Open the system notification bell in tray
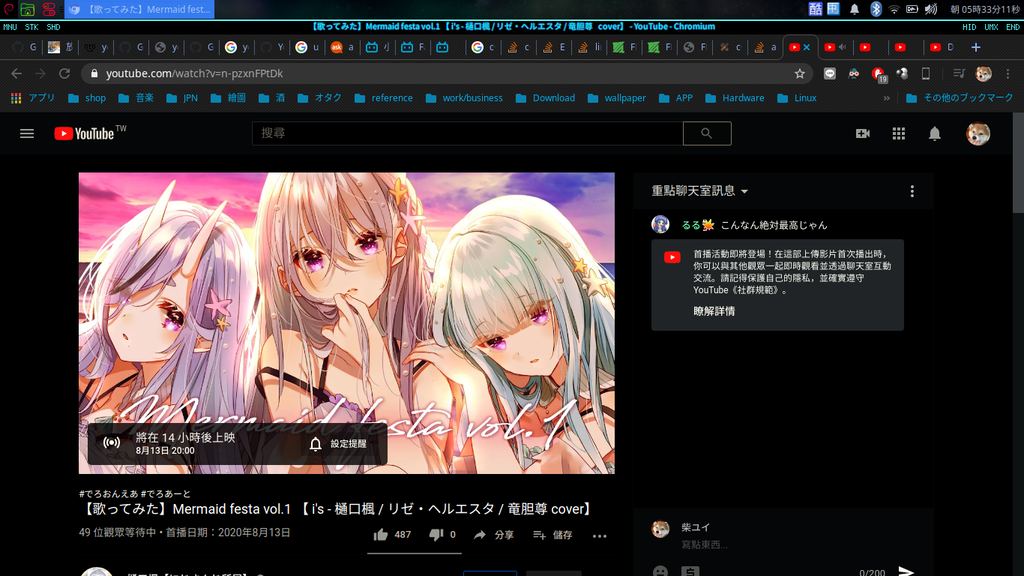1024x576 pixels. coord(854,9)
